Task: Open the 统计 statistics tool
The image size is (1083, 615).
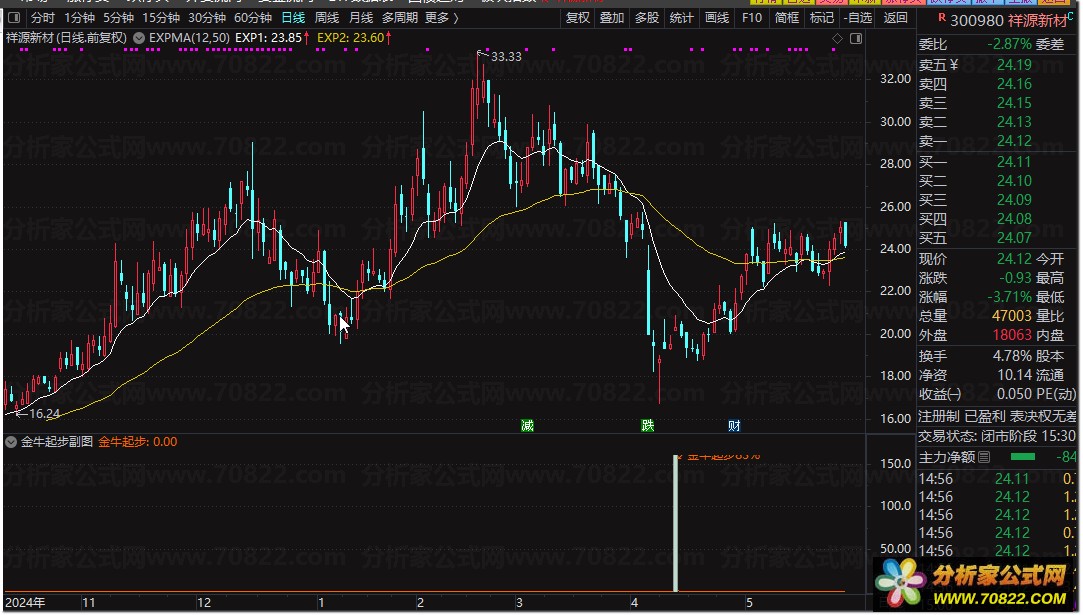Action: pos(682,17)
